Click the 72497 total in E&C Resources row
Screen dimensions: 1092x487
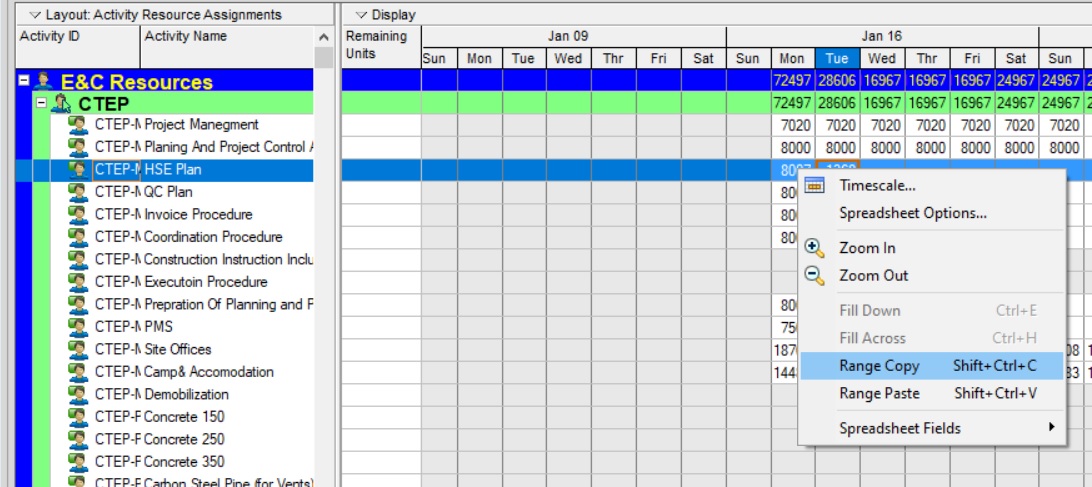792,81
